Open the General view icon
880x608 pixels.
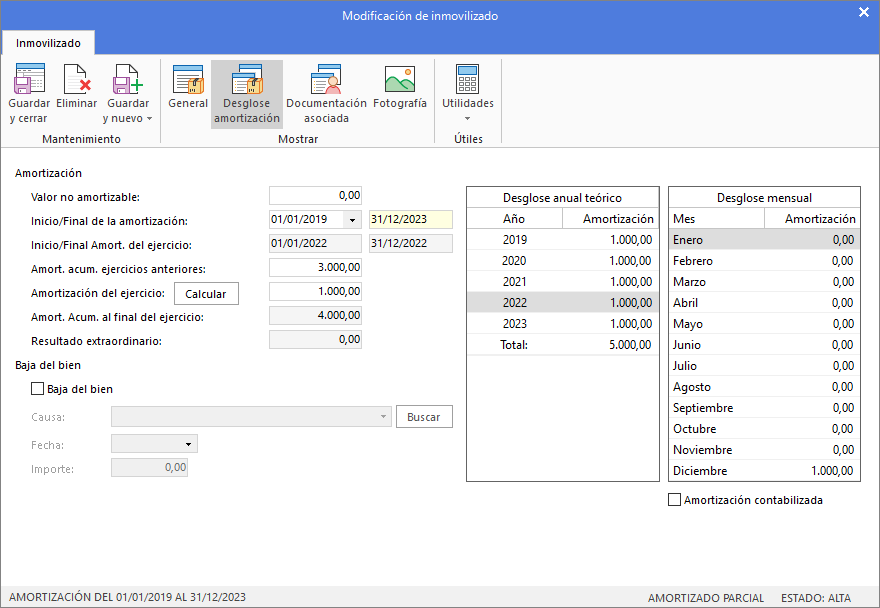(188, 79)
